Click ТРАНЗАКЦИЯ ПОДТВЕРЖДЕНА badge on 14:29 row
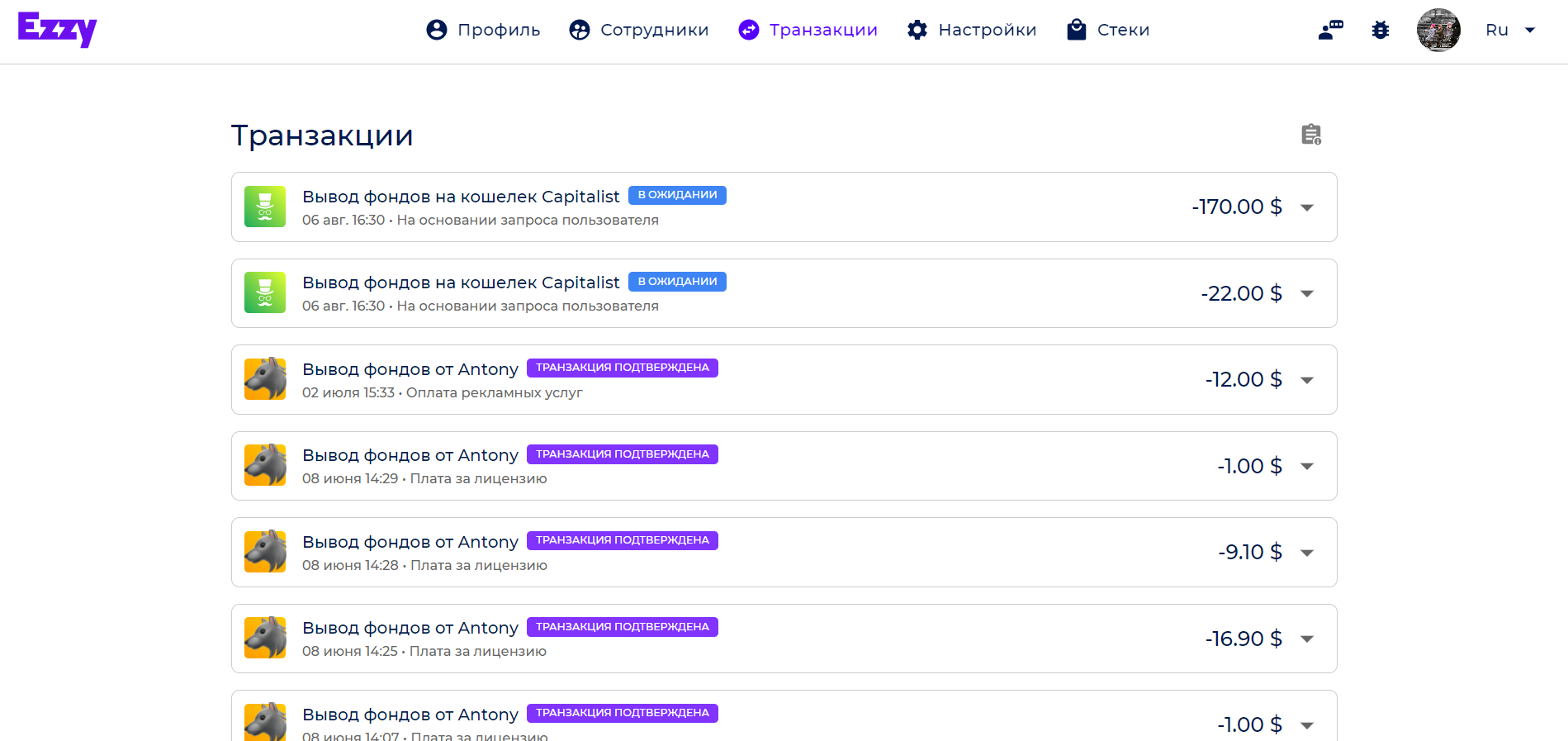 coord(623,454)
